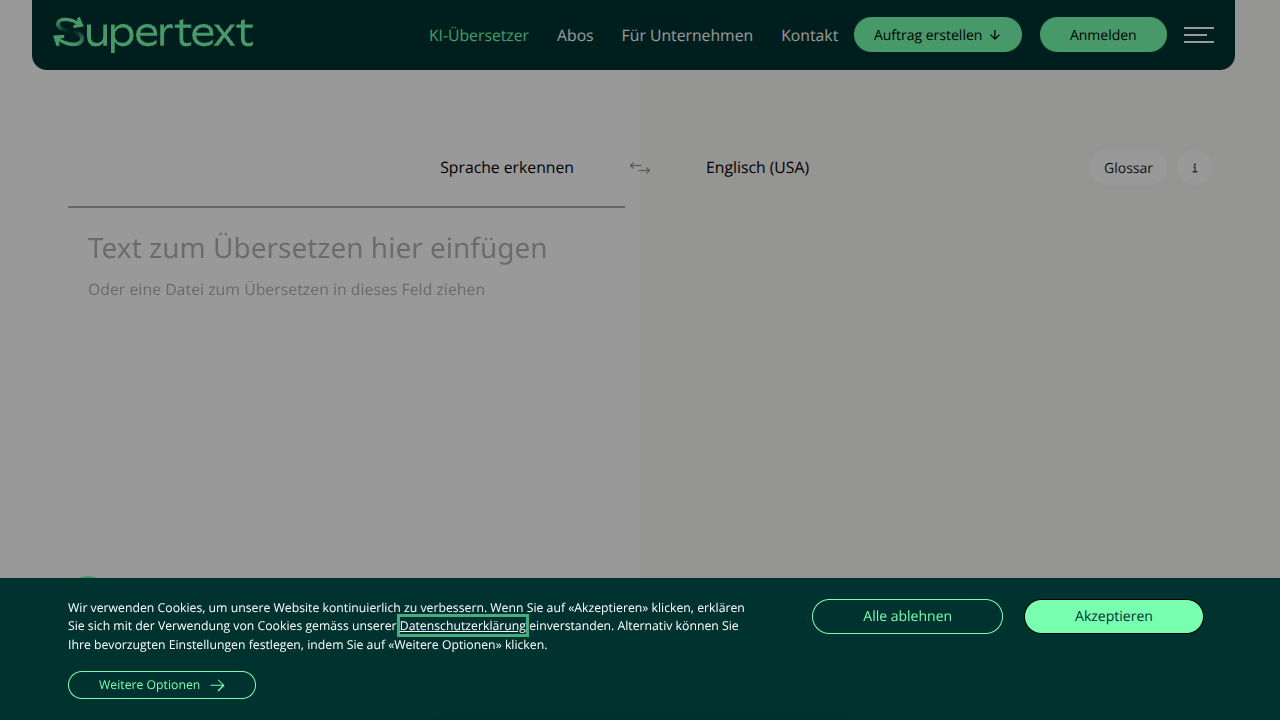Click the Alle ablehnen cookie button
This screenshot has width=1280, height=720.
coord(907,616)
